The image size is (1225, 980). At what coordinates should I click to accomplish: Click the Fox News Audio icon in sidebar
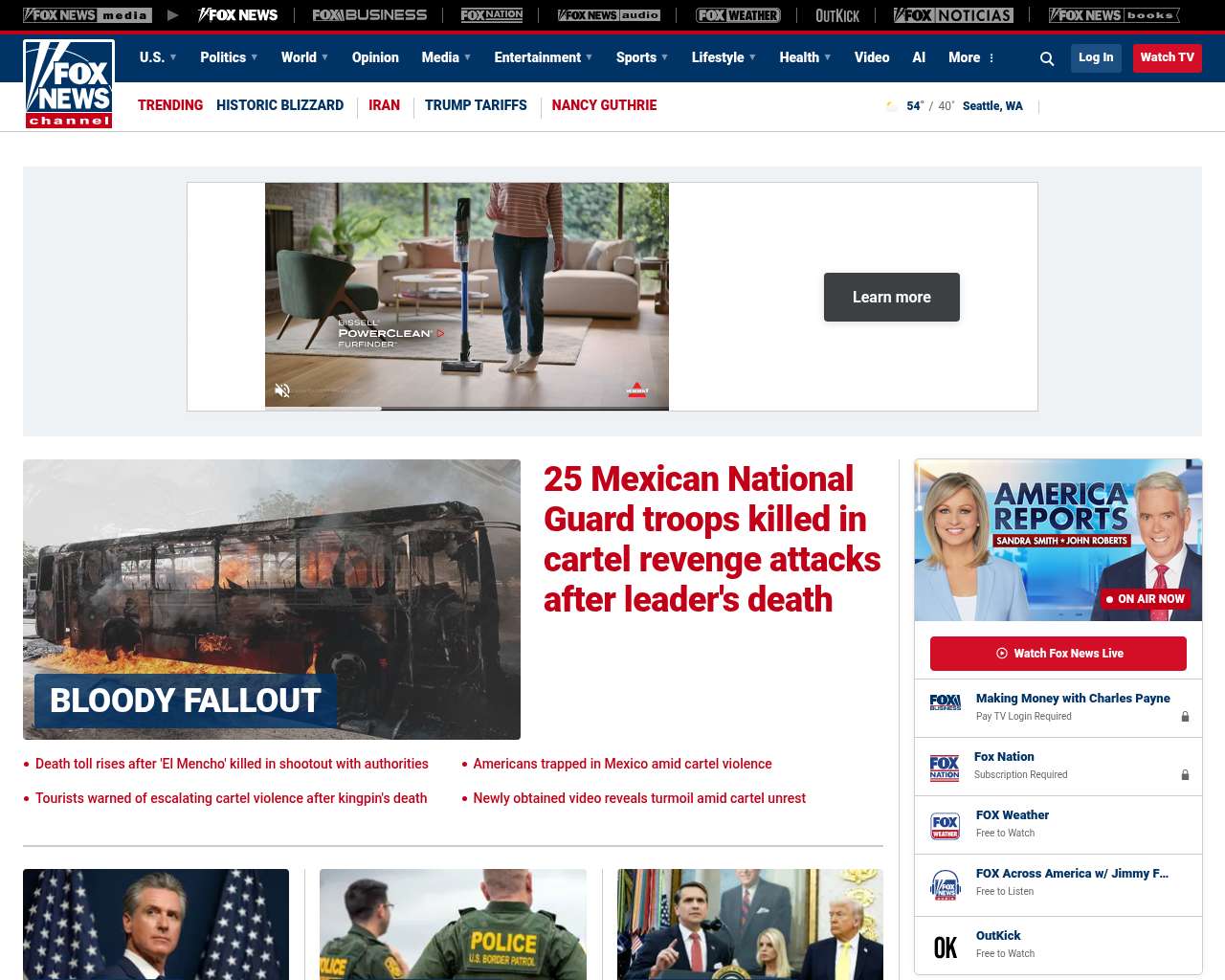click(x=945, y=885)
